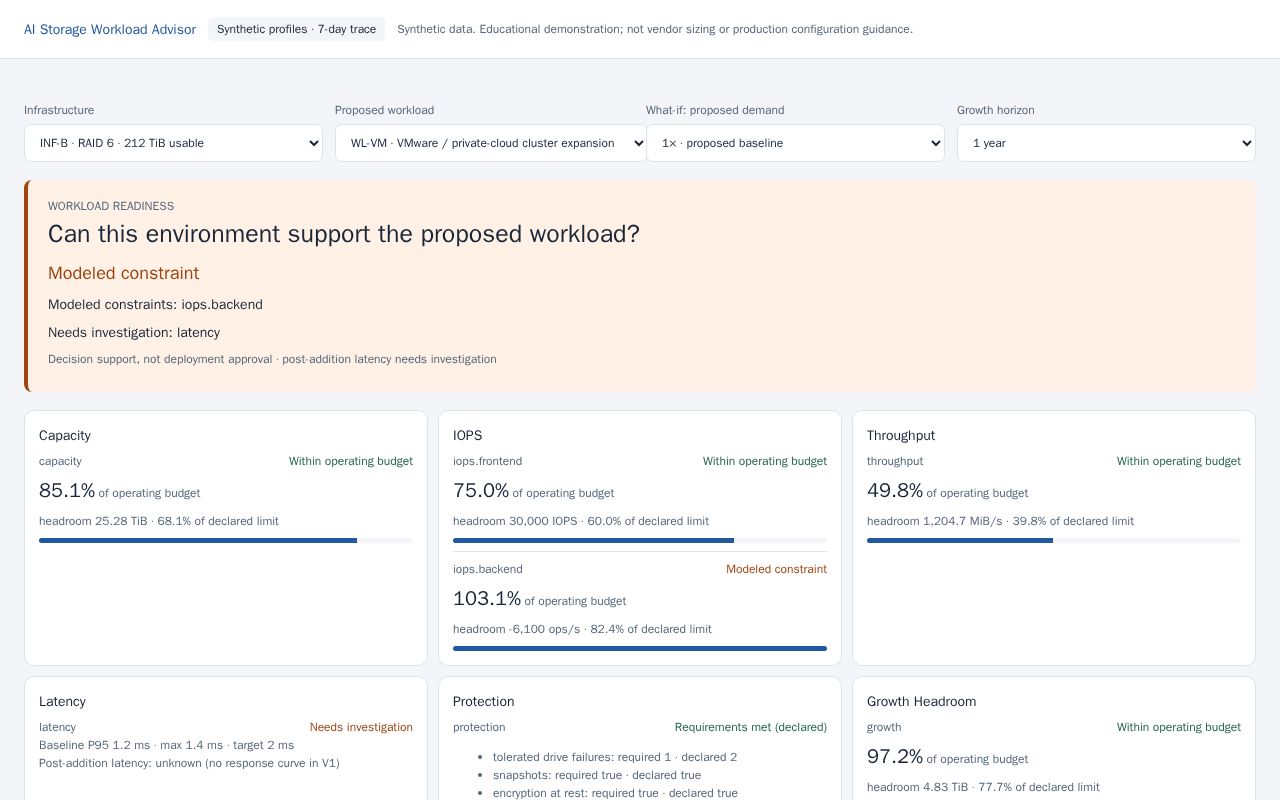Click the Synthetic data disclaimer text

655,29
